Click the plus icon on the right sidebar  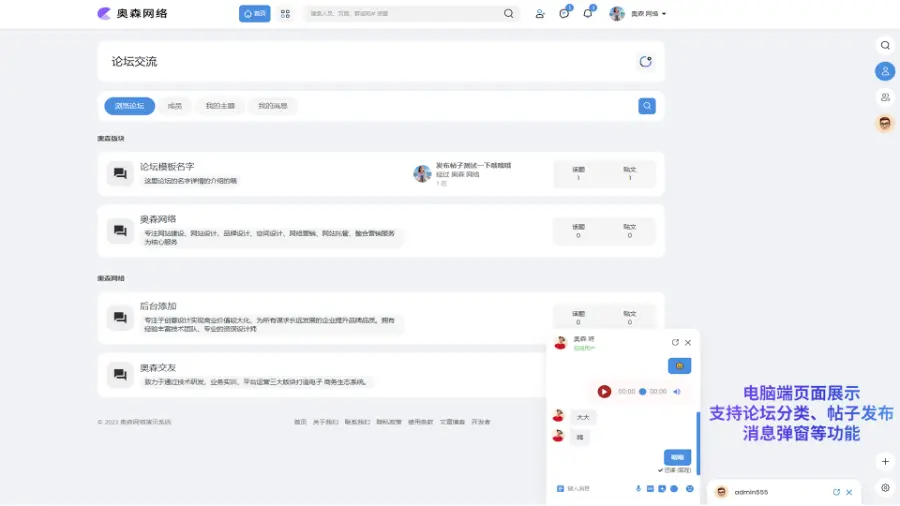coord(885,462)
